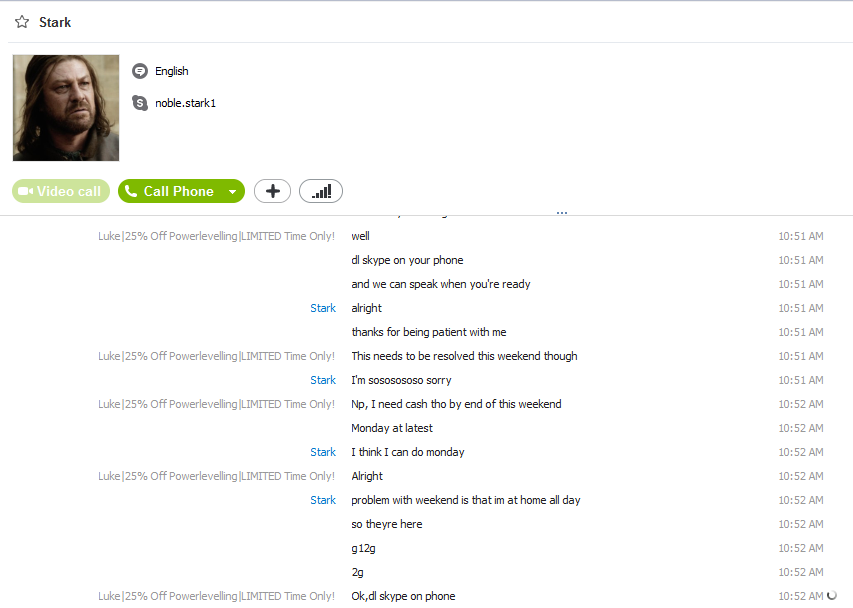Click Luke sender name beside 'Ok,dl skype on phone'
853x608 pixels.
click(217, 596)
